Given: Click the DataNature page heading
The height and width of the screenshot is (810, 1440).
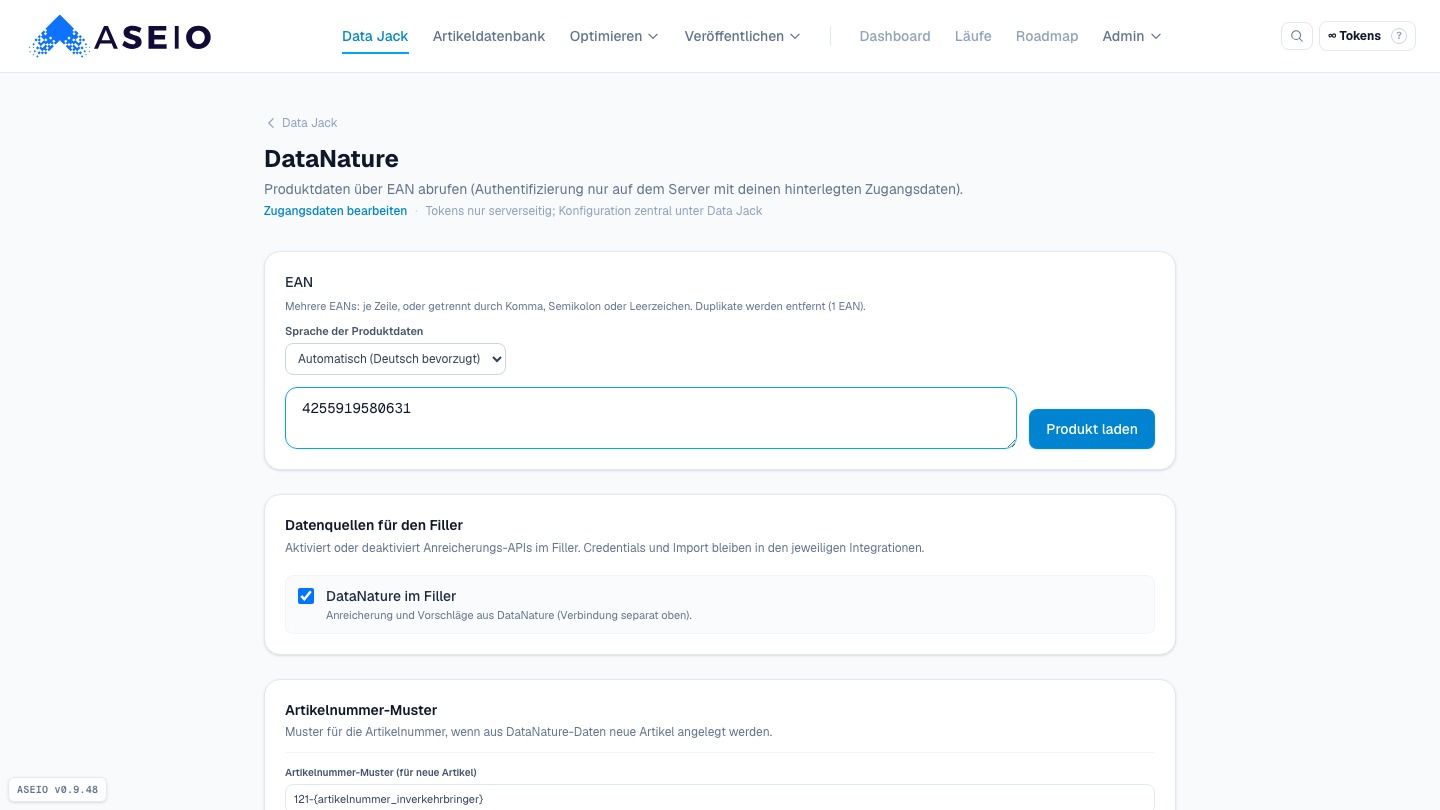Looking at the screenshot, I should click(331, 159).
